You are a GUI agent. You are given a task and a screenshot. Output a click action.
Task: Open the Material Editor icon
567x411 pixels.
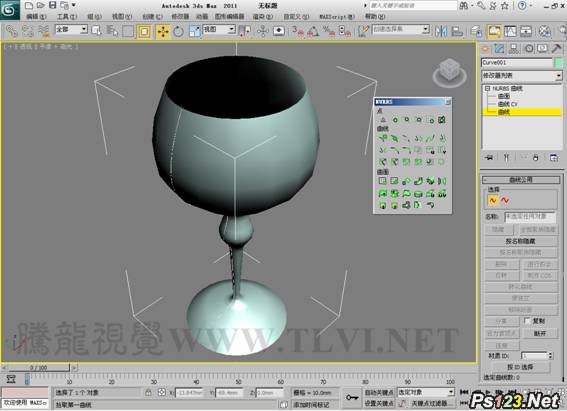545,31
